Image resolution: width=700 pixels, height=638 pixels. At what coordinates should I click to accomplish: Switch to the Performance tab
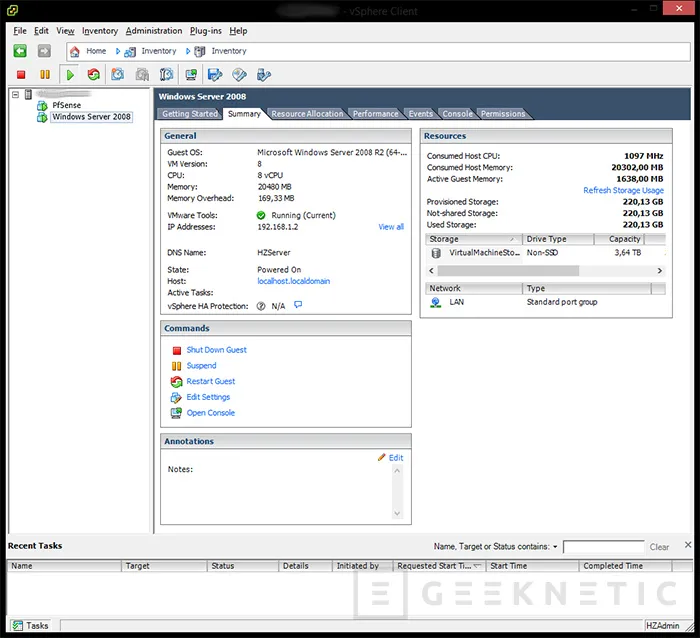click(x=375, y=114)
